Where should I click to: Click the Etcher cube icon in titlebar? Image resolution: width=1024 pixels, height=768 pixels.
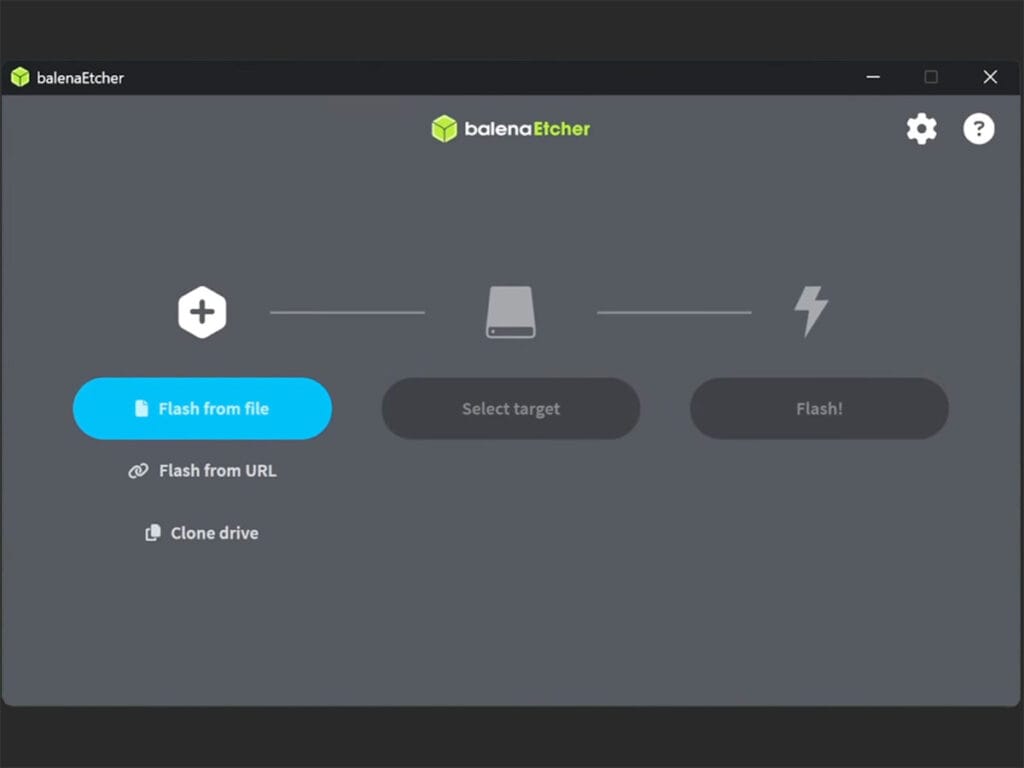tap(20, 77)
